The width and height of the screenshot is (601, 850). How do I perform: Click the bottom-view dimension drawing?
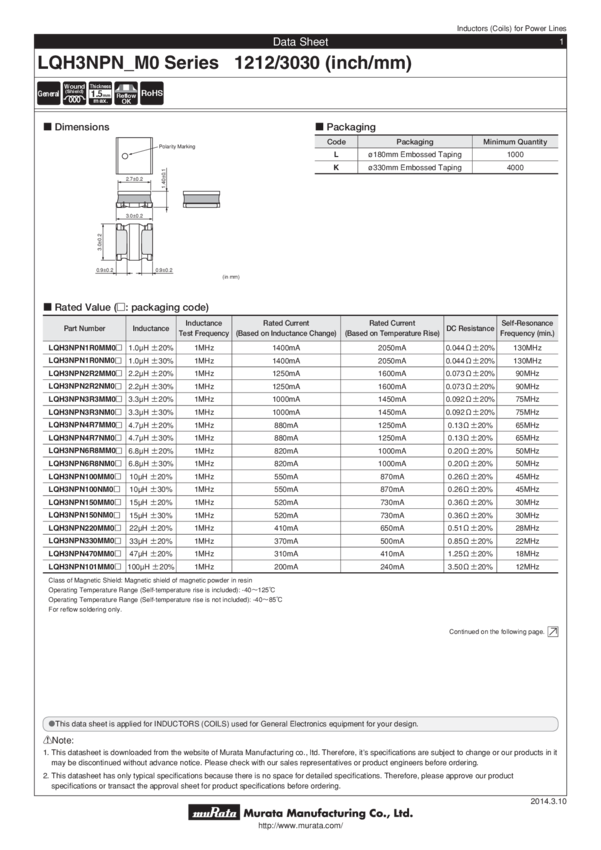point(134,241)
